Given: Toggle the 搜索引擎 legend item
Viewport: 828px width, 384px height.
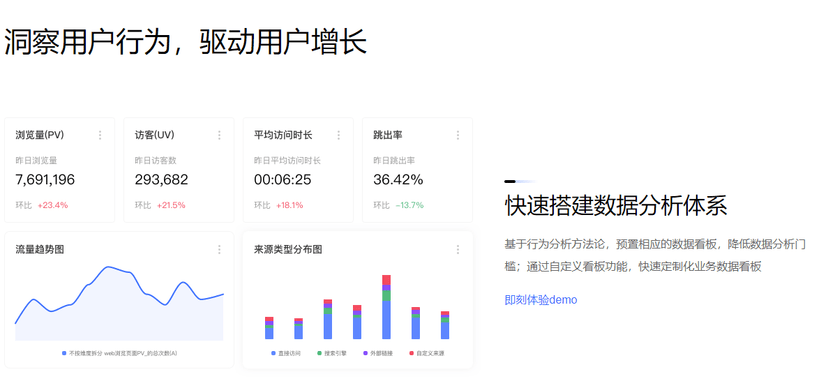Looking at the screenshot, I should click(x=332, y=353).
